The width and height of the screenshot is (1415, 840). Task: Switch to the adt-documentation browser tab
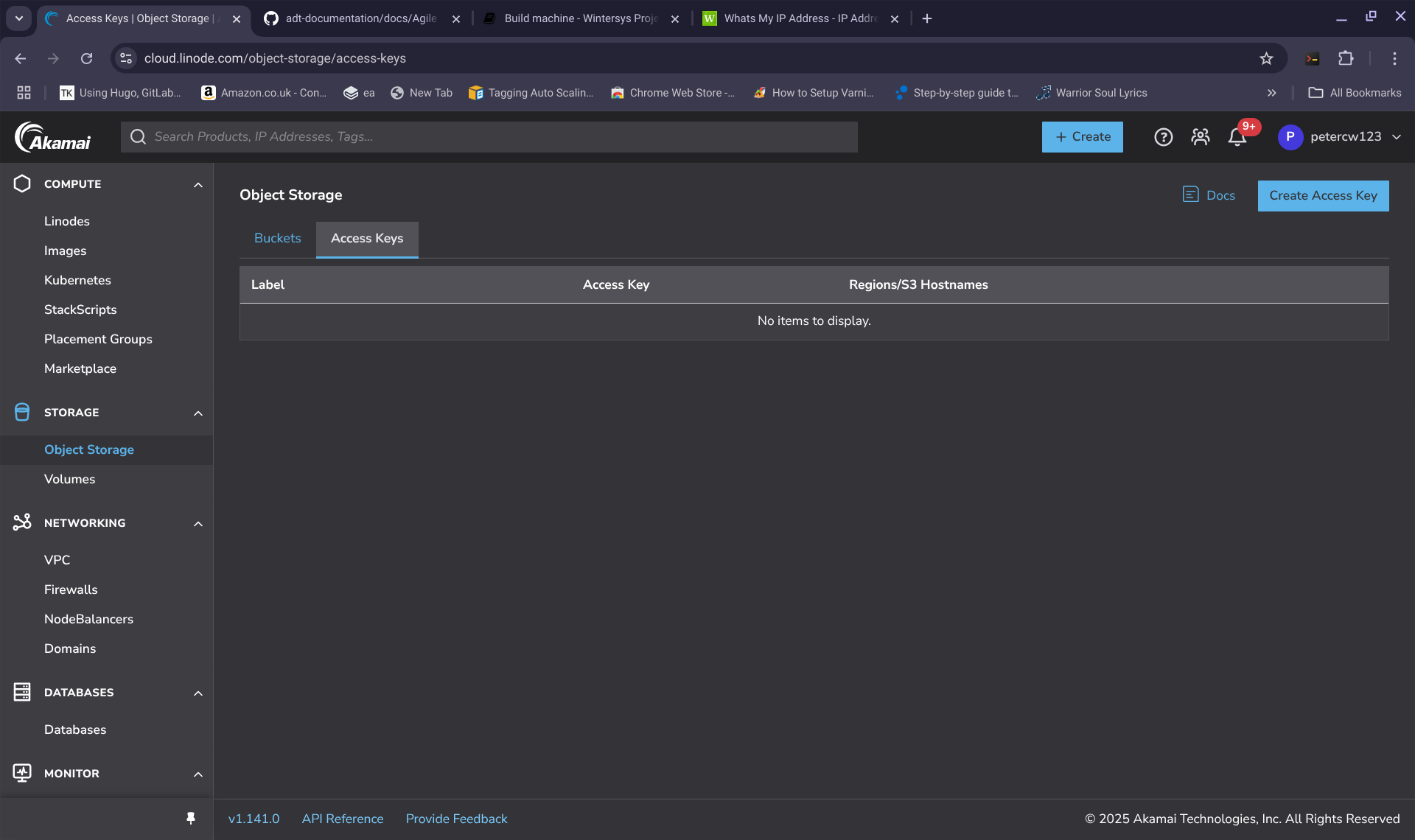point(361,18)
